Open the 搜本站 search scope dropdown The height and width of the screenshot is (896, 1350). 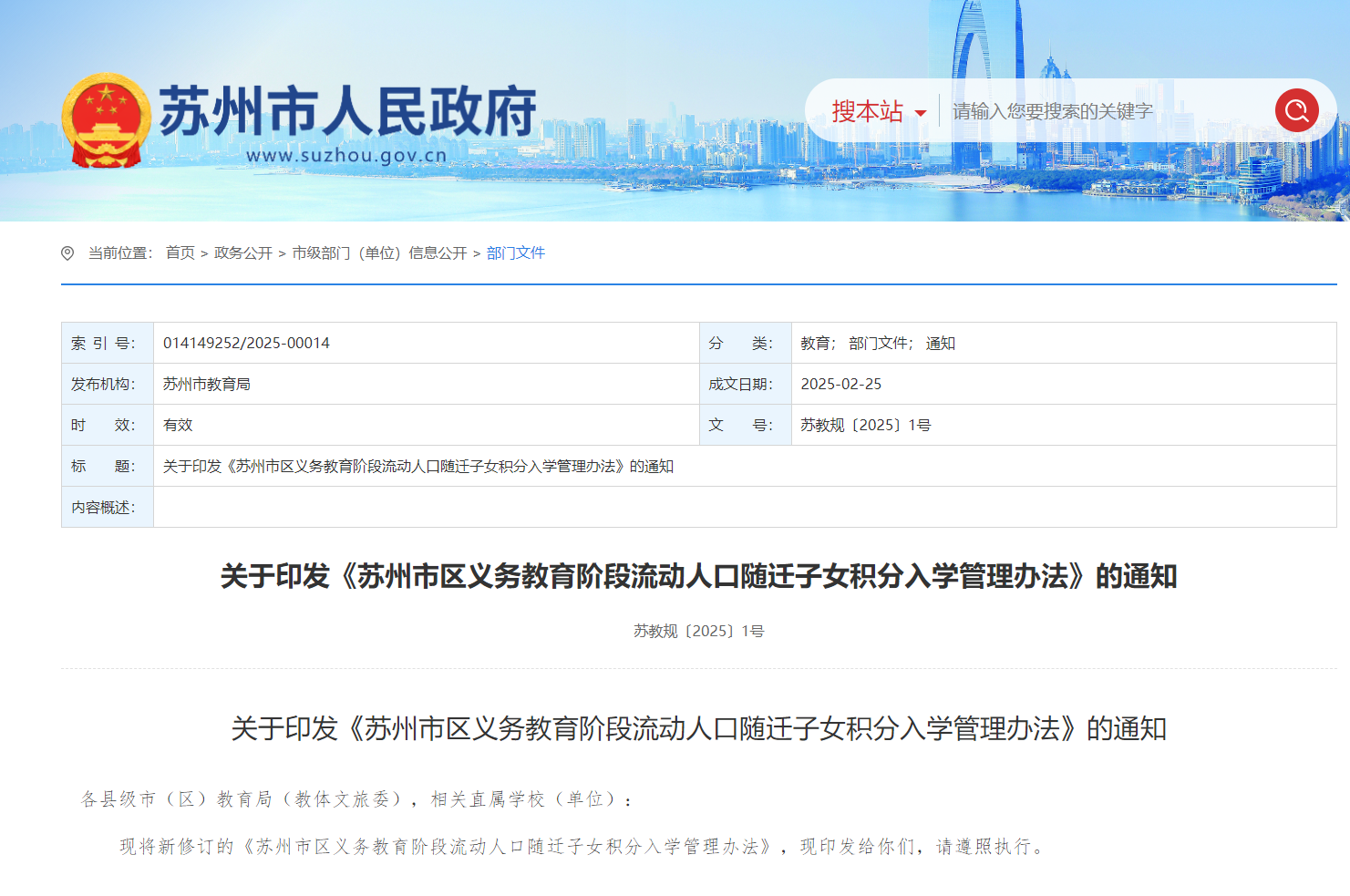click(878, 112)
